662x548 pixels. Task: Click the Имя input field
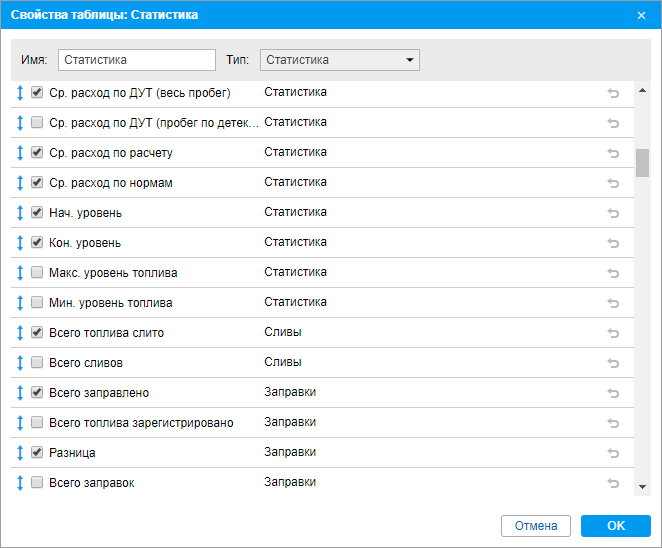pos(137,60)
